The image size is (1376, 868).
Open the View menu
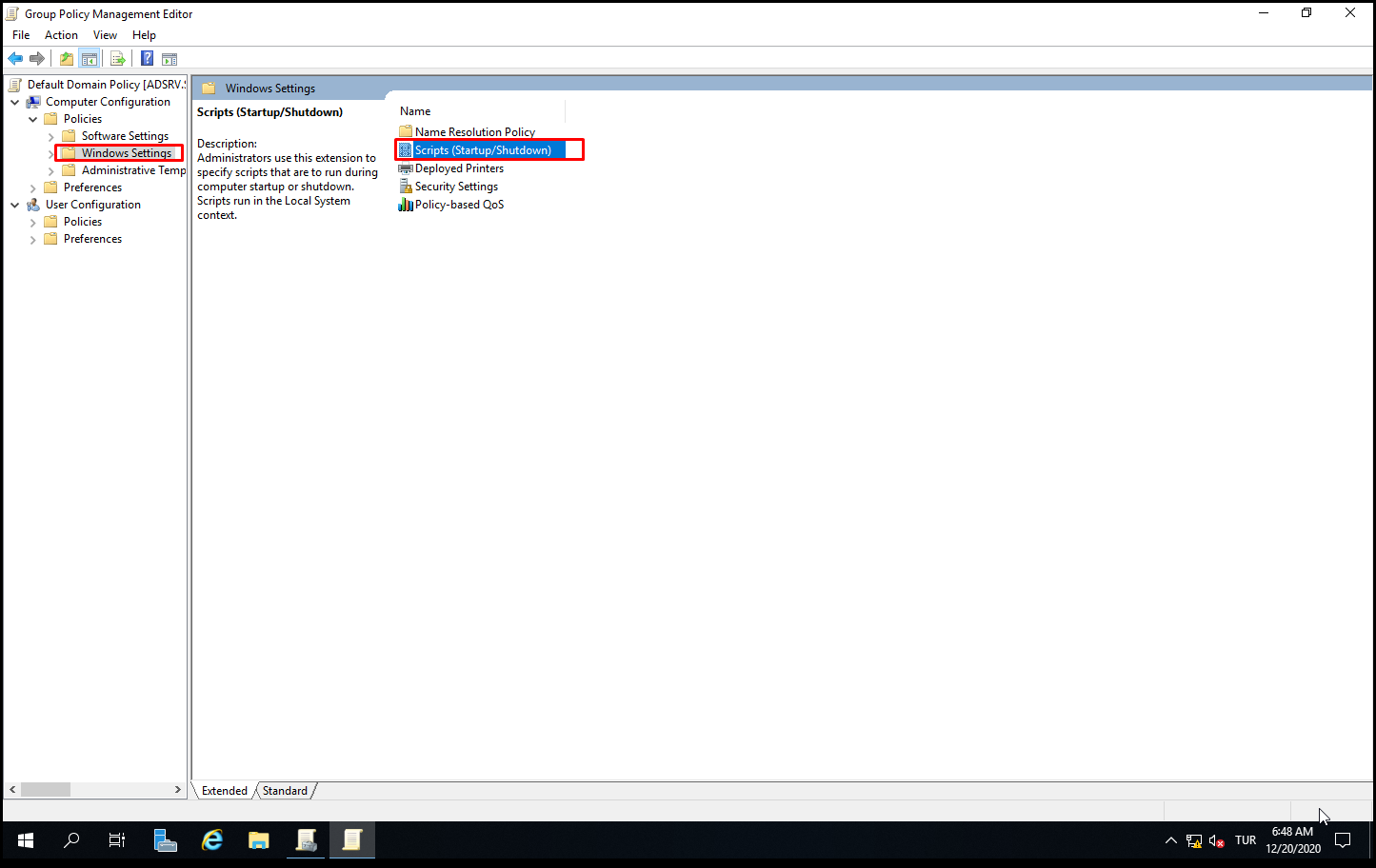point(105,35)
